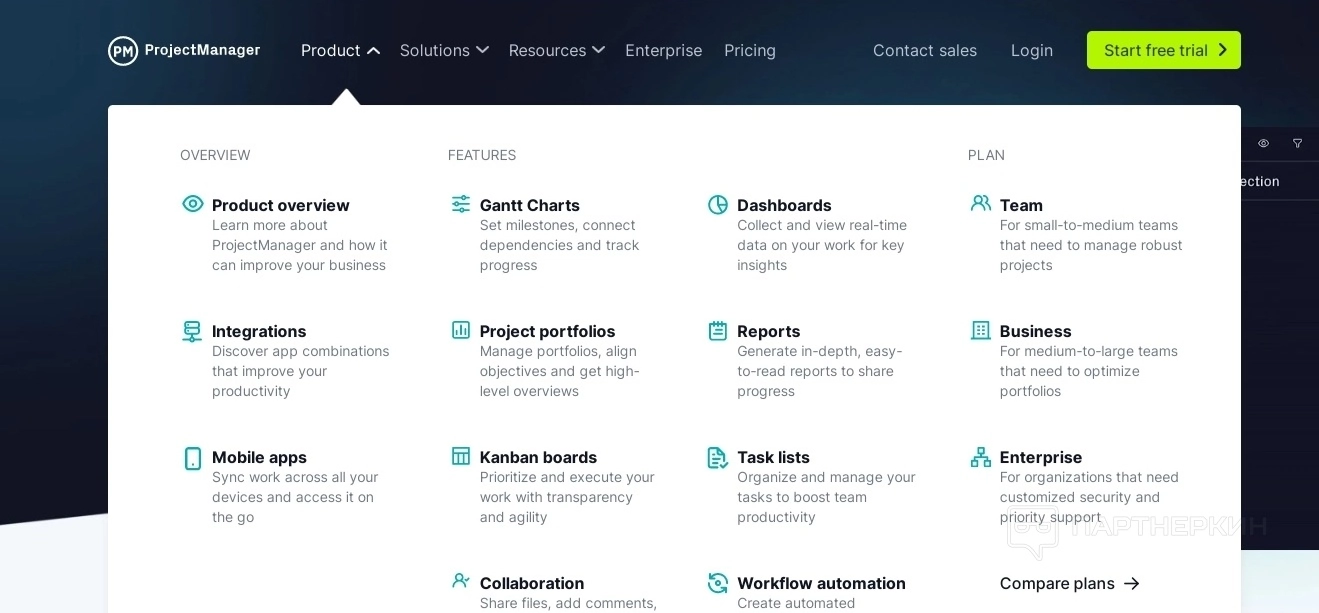Click the Gantt Charts icon

[x=461, y=204]
